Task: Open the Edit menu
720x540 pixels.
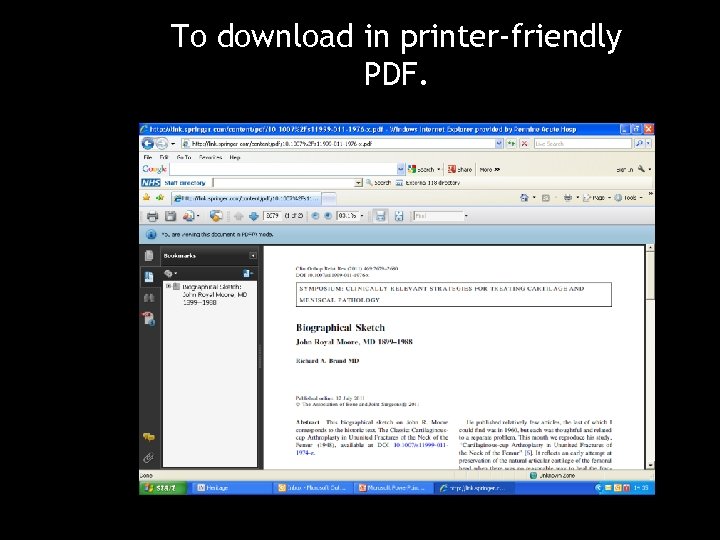Action: 163,157
